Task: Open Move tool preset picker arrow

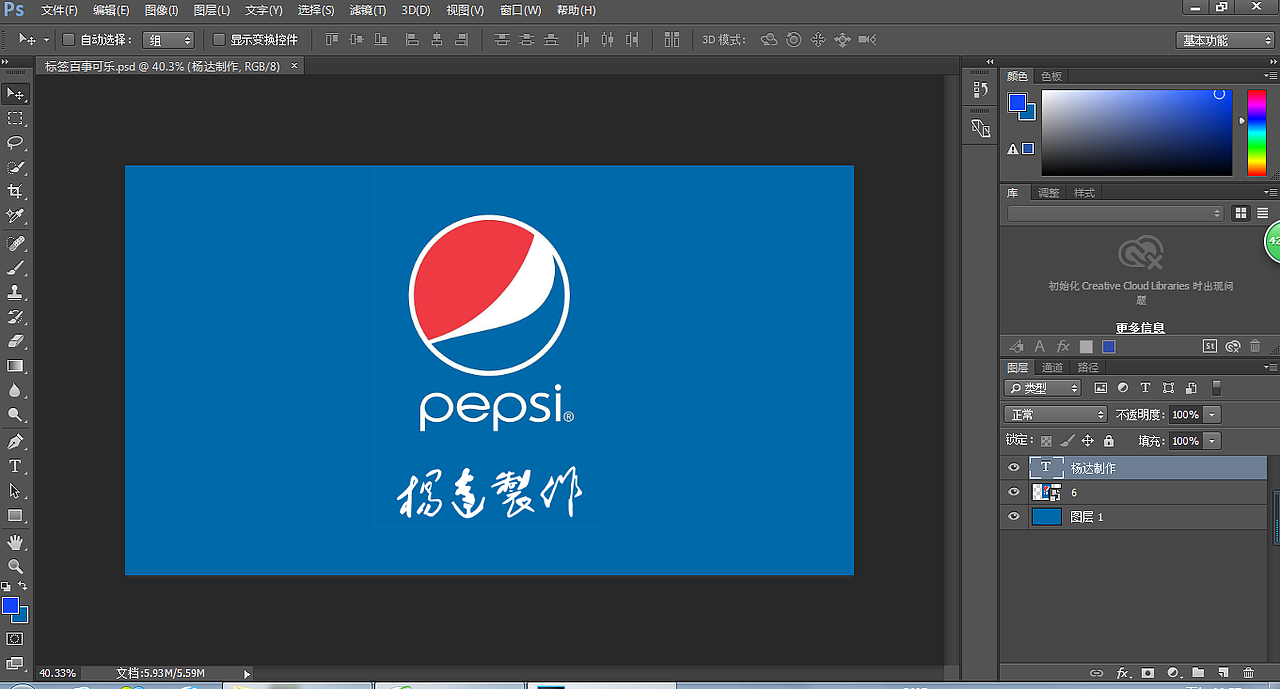Action: click(x=46, y=40)
